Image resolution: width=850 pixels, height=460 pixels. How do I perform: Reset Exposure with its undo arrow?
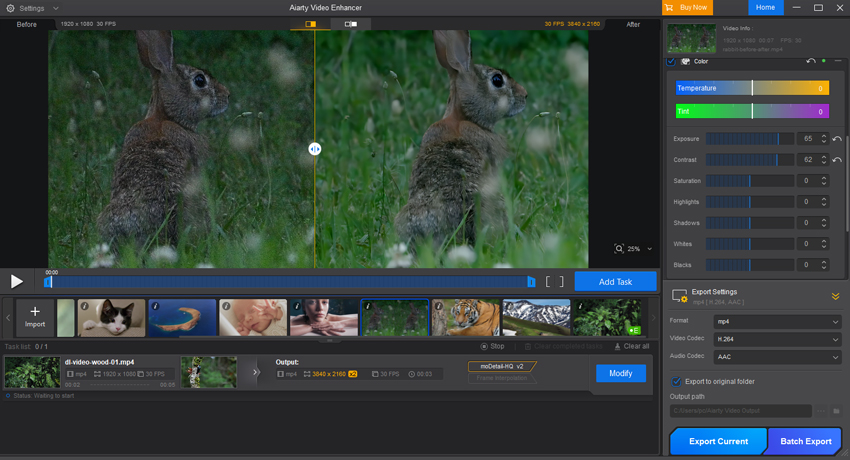point(837,139)
